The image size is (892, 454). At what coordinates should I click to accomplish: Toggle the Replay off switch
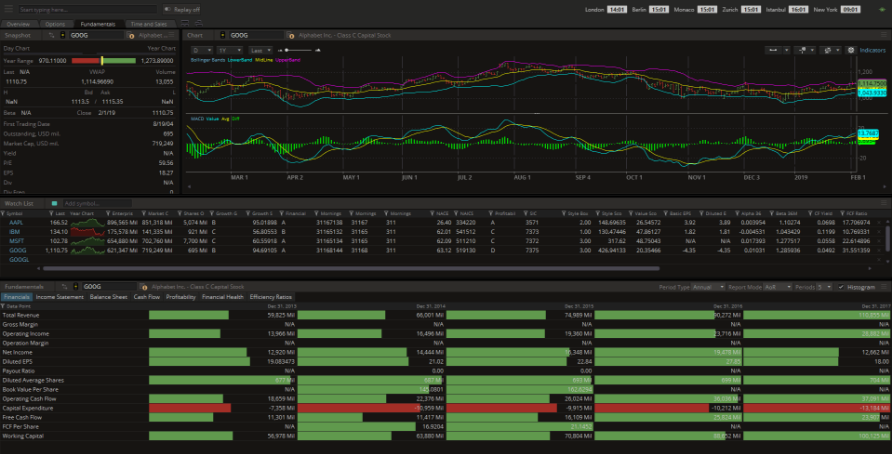[182, 9]
